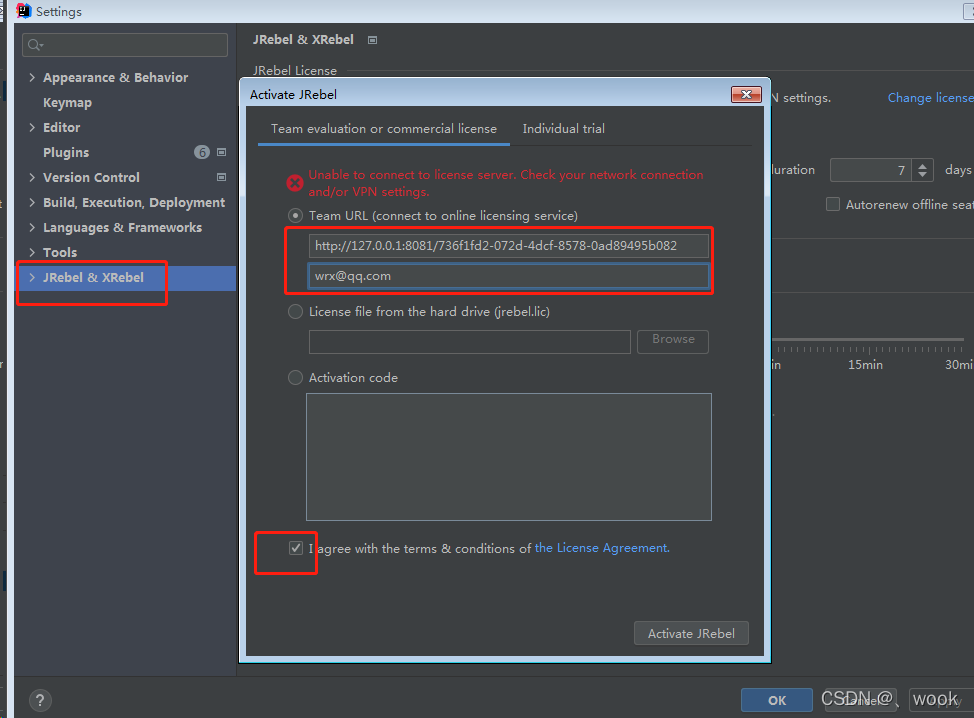Expand the Version Control node
Screen dimensions: 974x718
[x=32, y=177]
